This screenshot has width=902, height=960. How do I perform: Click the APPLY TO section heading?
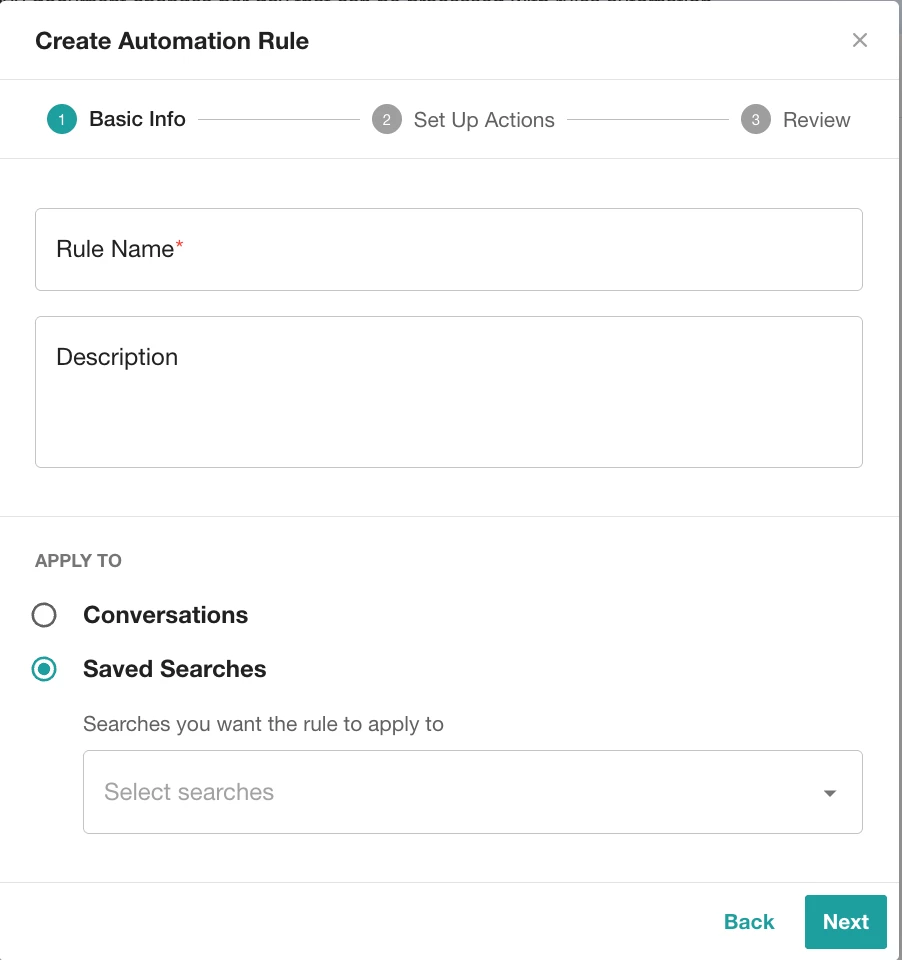pyautogui.click(x=78, y=561)
